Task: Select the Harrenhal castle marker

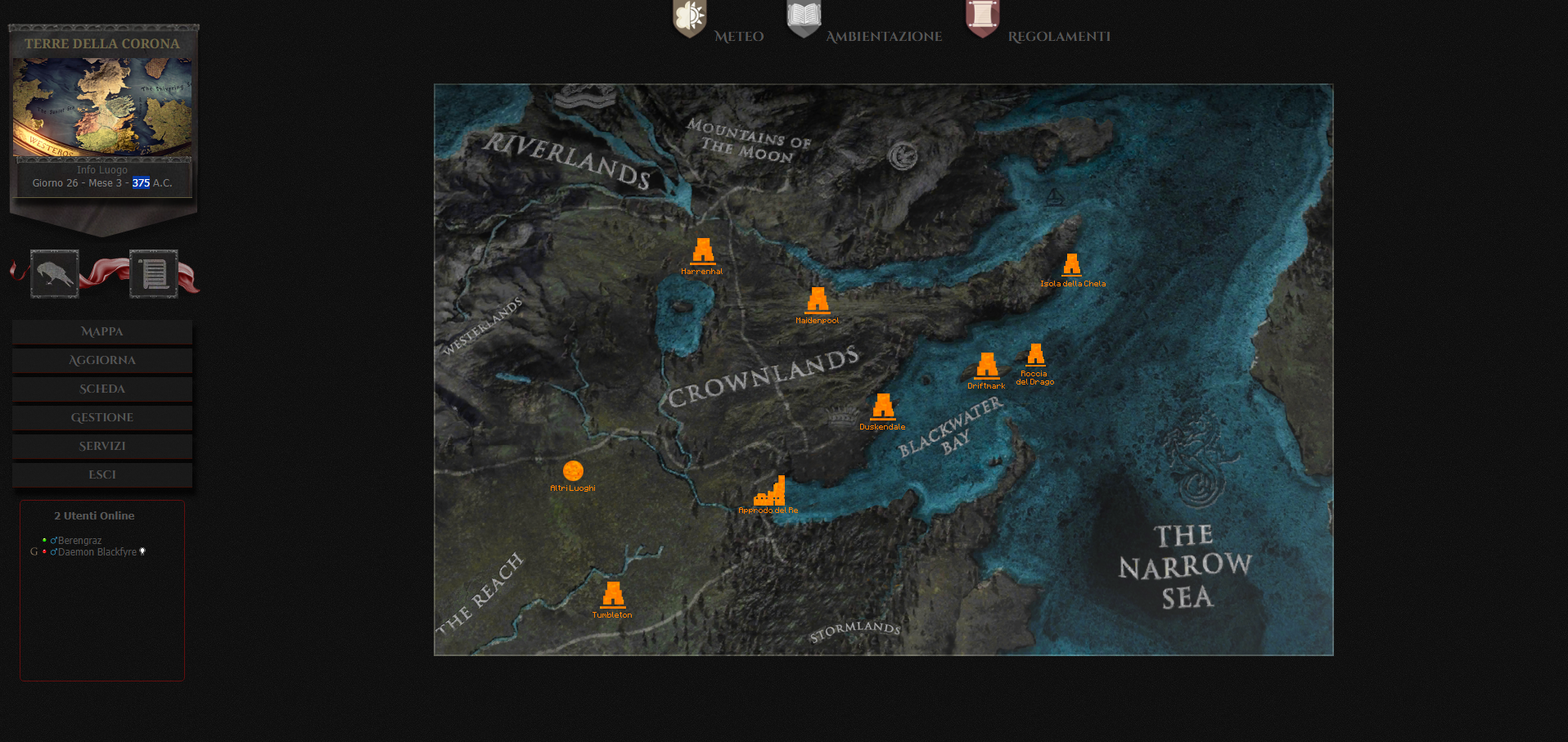Action: click(x=703, y=251)
